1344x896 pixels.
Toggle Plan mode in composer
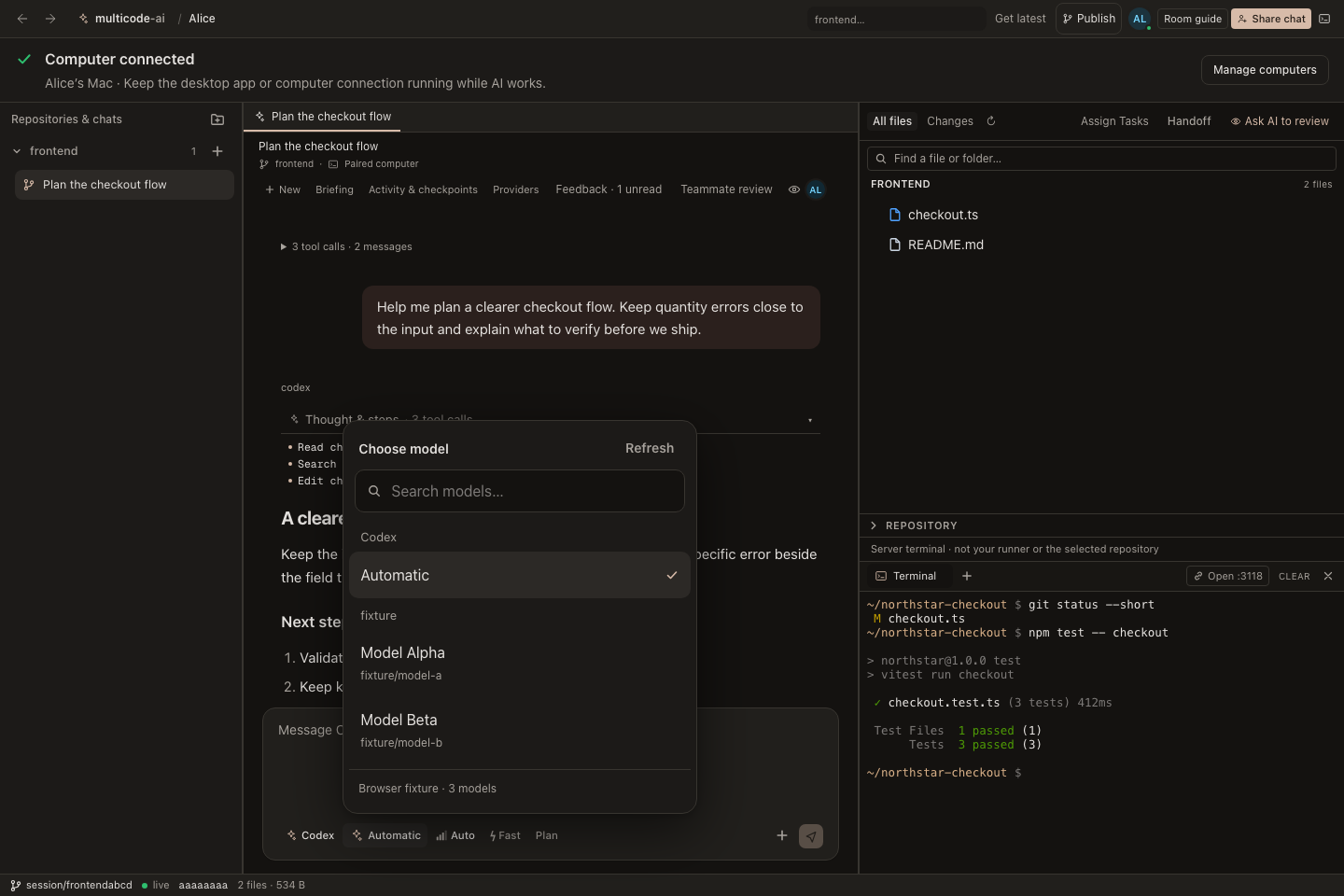pos(547,836)
